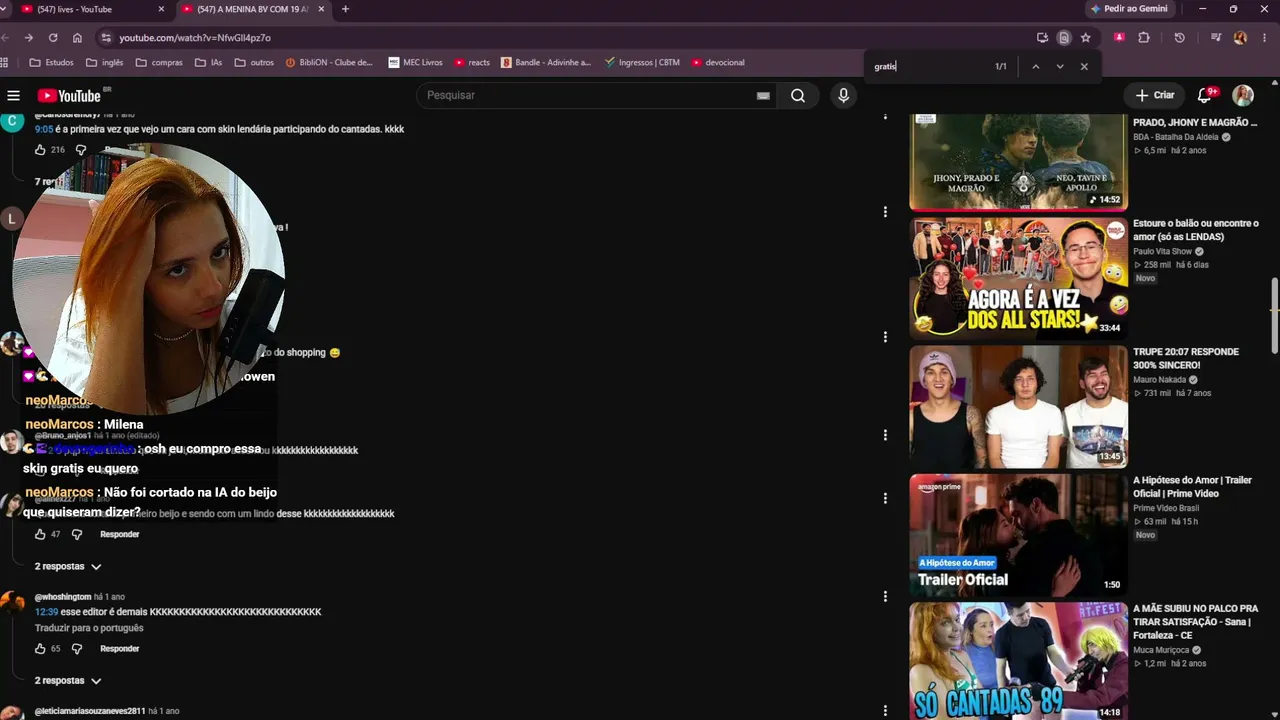Screen dimensions: 1280x720
Task: Like the comment with 216 likes
Action: click(x=40, y=150)
